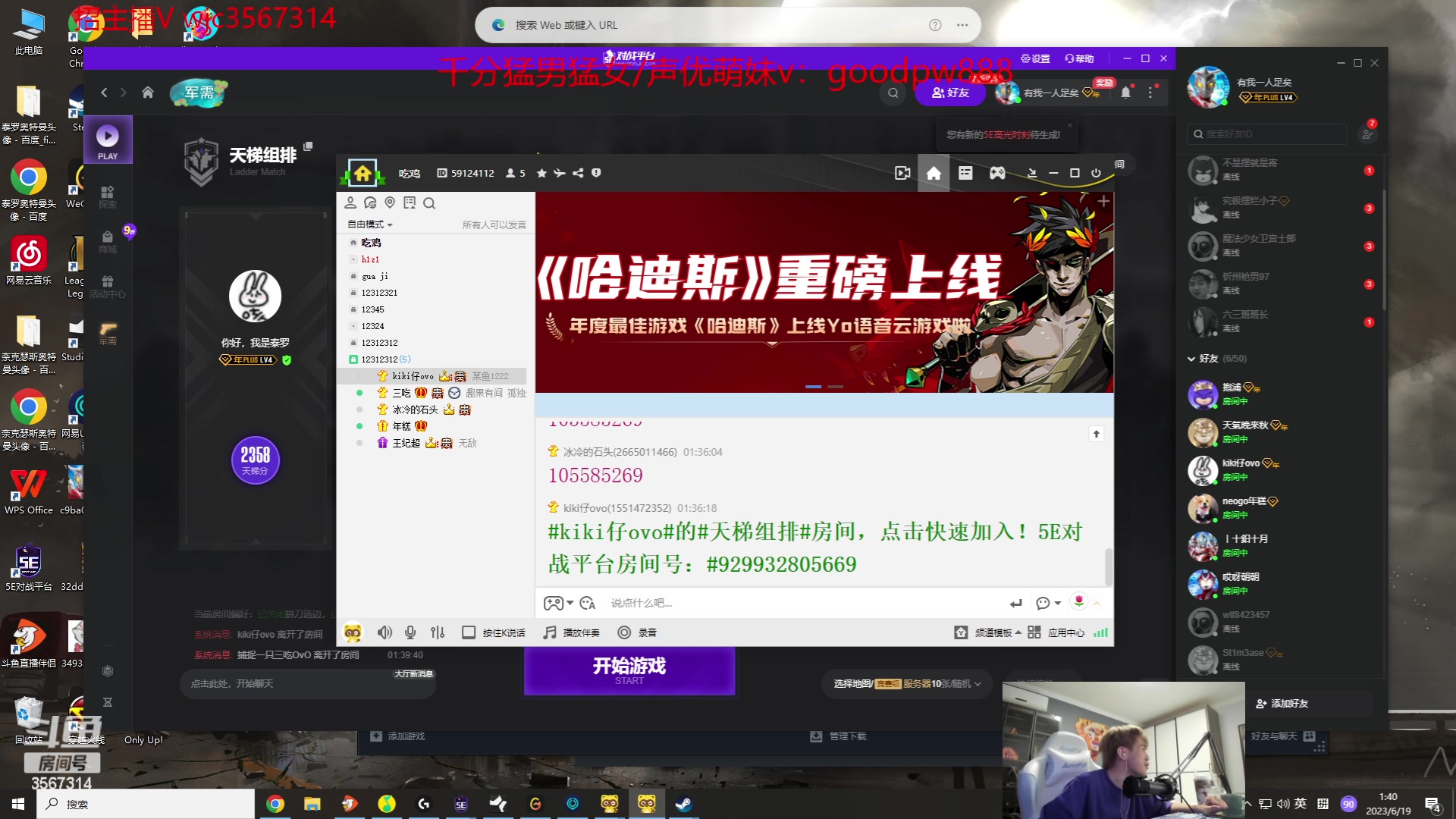Select friend 天氣晚來秋 in friends list
1456x819 pixels.
click(x=1282, y=432)
